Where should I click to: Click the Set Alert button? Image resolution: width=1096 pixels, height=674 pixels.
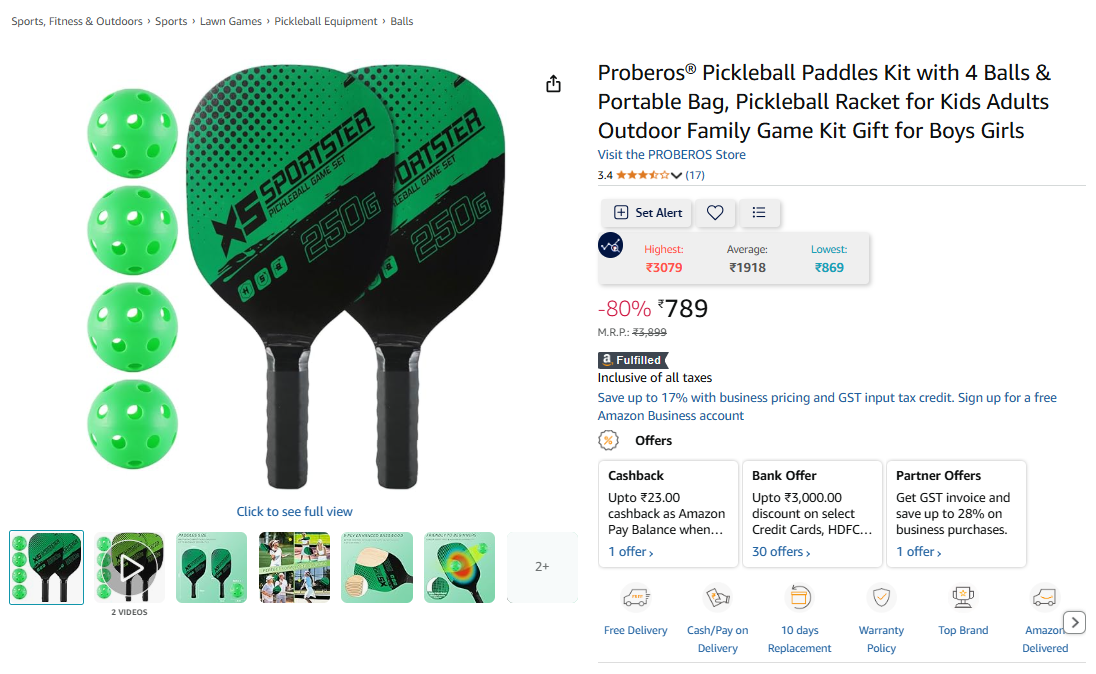point(647,213)
